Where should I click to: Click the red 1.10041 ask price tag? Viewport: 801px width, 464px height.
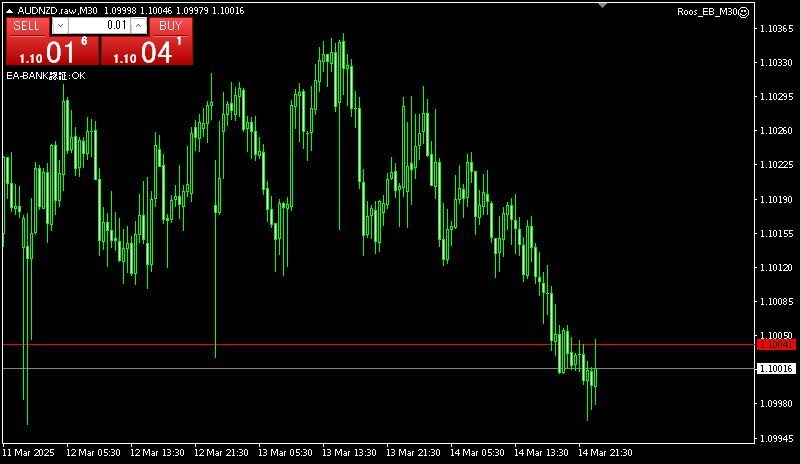coord(776,344)
